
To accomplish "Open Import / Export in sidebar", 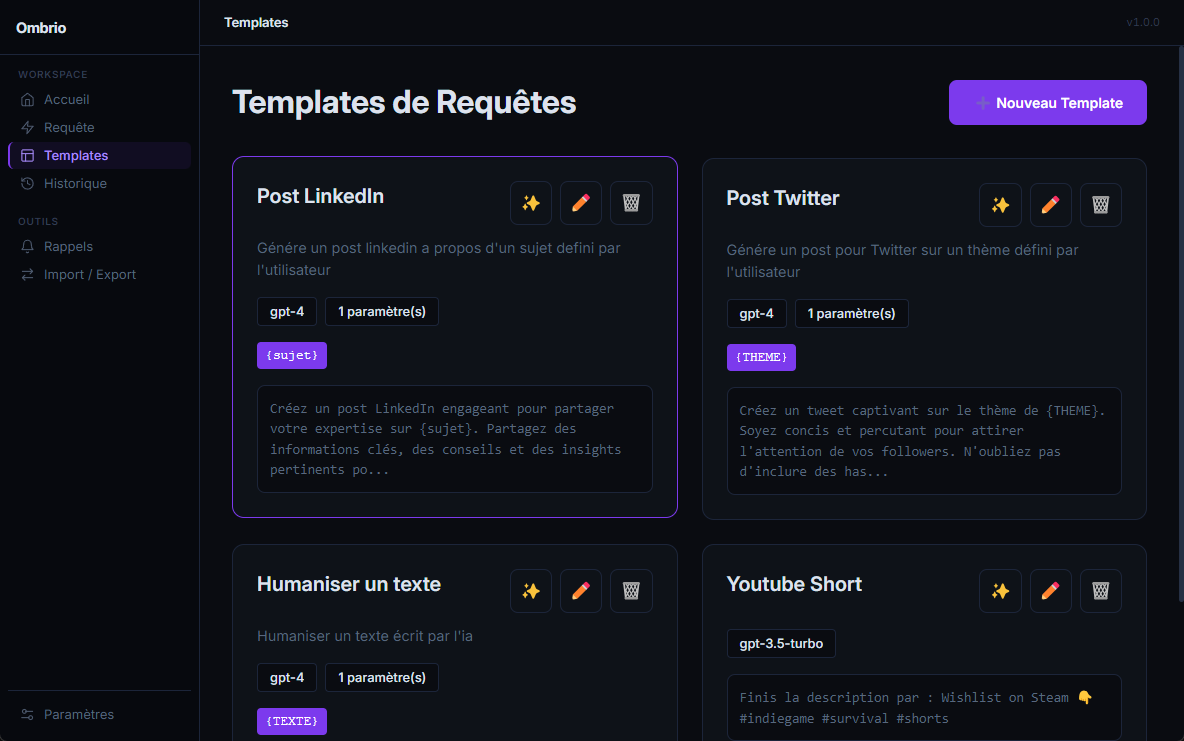I will [x=89, y=275].
